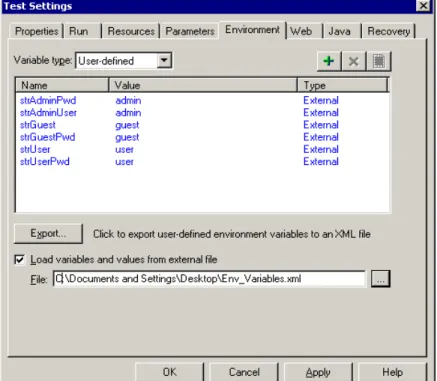Click External type in strUserPwd row

(321, 162)
